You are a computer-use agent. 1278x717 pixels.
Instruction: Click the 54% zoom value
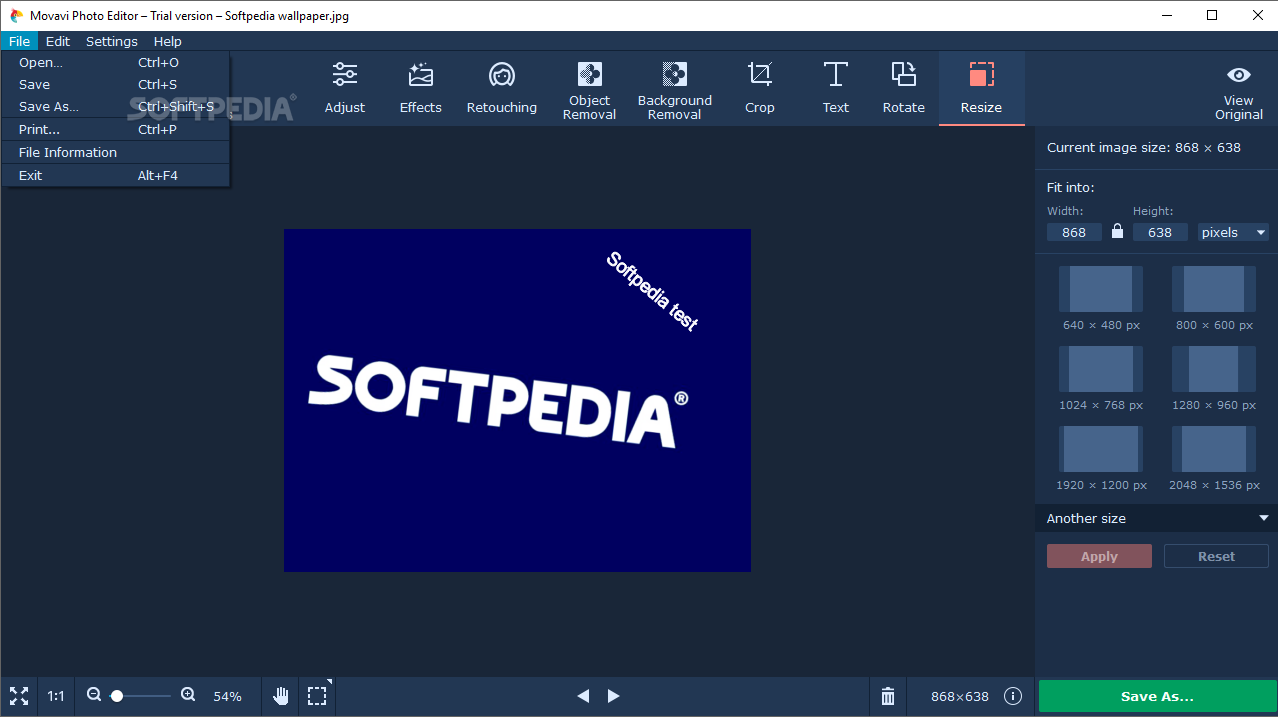[x=227, y=696]
